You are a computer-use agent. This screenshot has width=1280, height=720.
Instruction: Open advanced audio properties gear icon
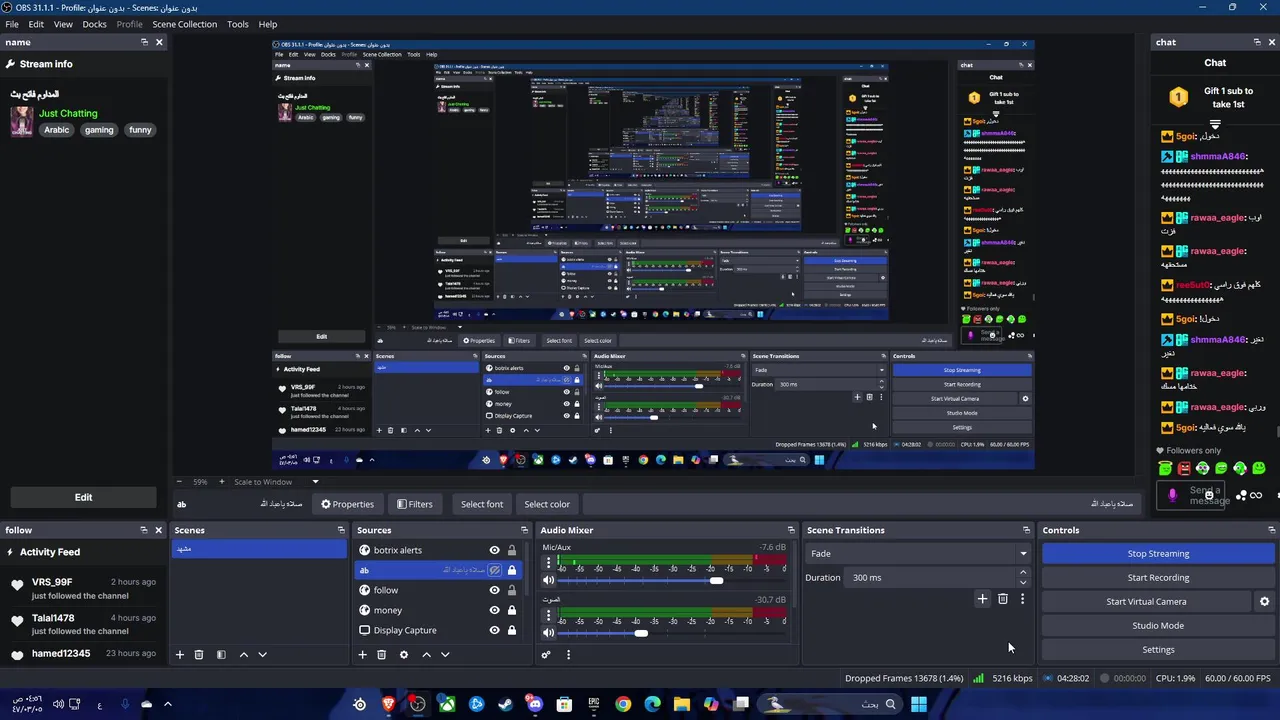click(x=546, y=655)
